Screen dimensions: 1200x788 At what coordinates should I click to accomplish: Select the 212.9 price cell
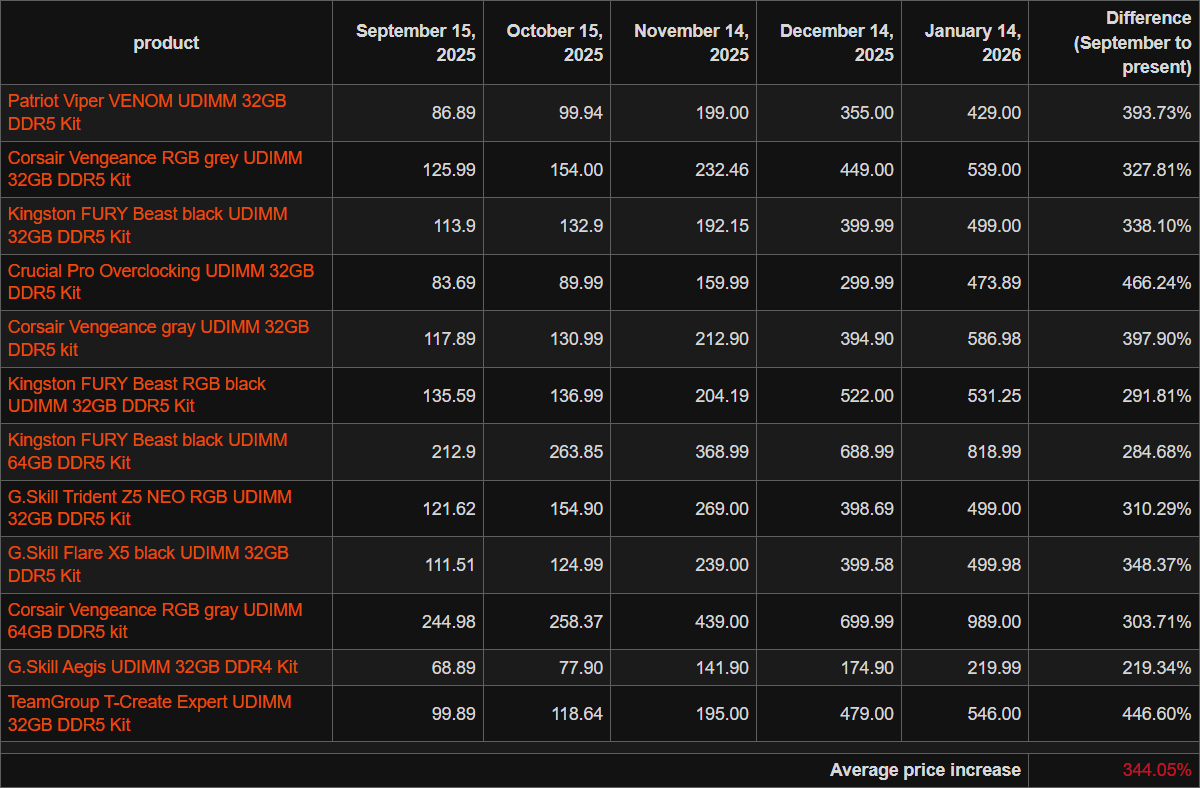(408, 452)
